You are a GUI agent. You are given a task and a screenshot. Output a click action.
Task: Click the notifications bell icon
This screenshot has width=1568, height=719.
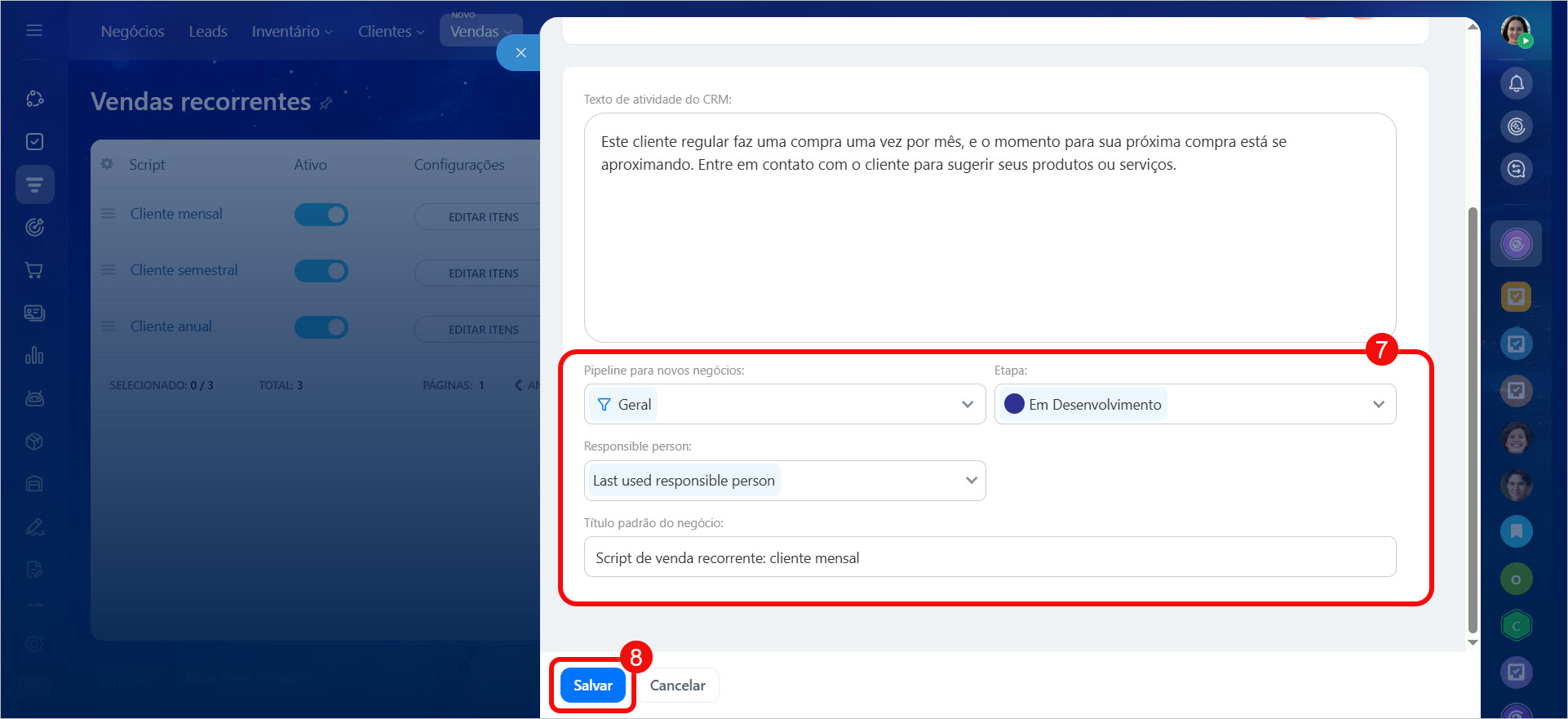tap(1516, 83)
